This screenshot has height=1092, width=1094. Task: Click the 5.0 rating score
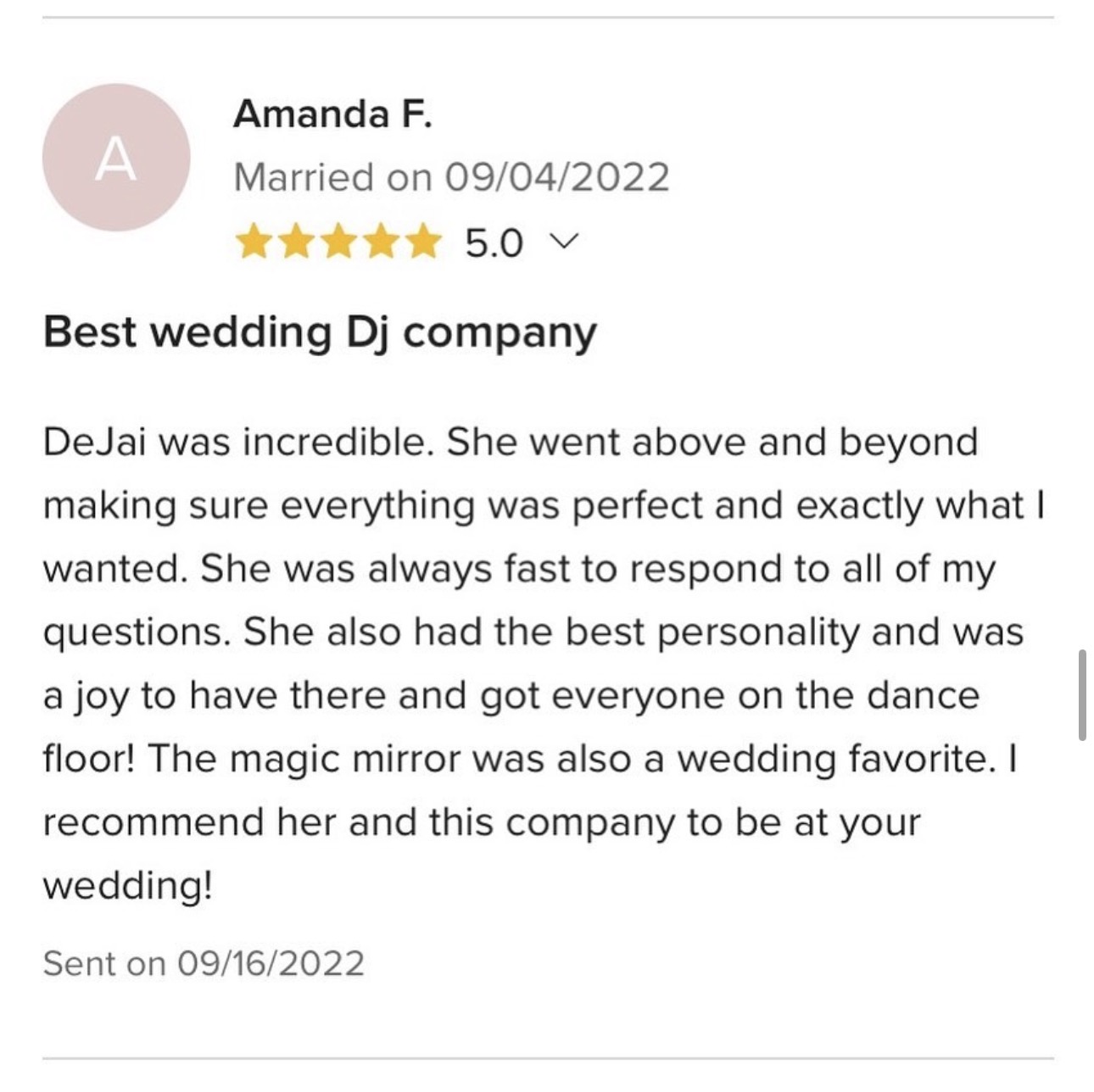tap(494, 244)
